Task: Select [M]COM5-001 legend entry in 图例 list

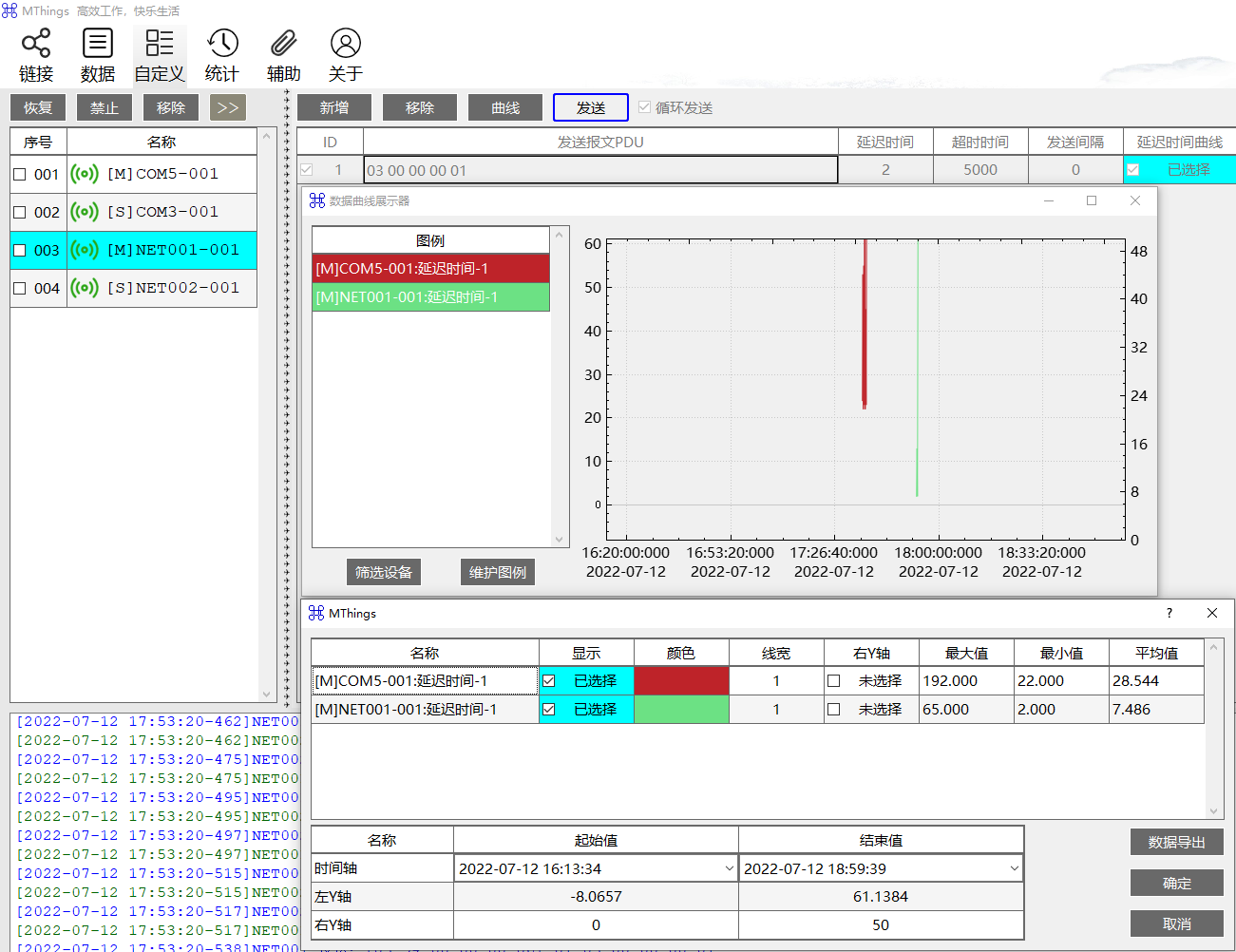Action: [430, 269]
